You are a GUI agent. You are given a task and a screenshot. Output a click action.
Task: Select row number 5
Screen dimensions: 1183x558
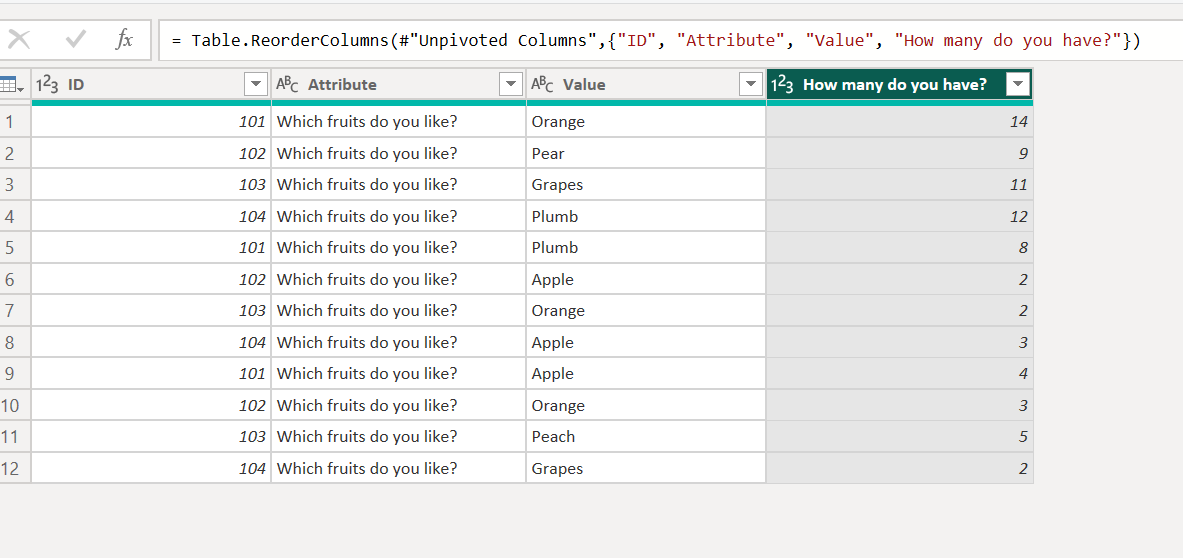[15, 247]
